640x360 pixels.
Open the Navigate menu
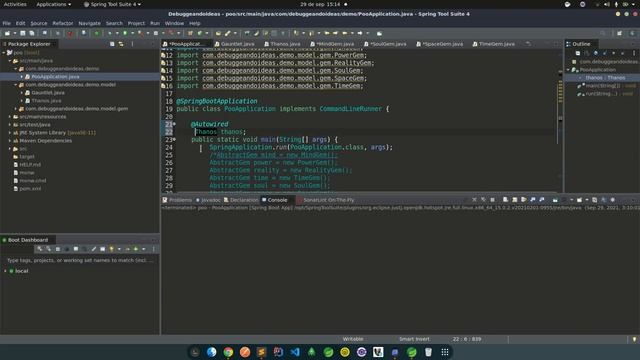89,23
